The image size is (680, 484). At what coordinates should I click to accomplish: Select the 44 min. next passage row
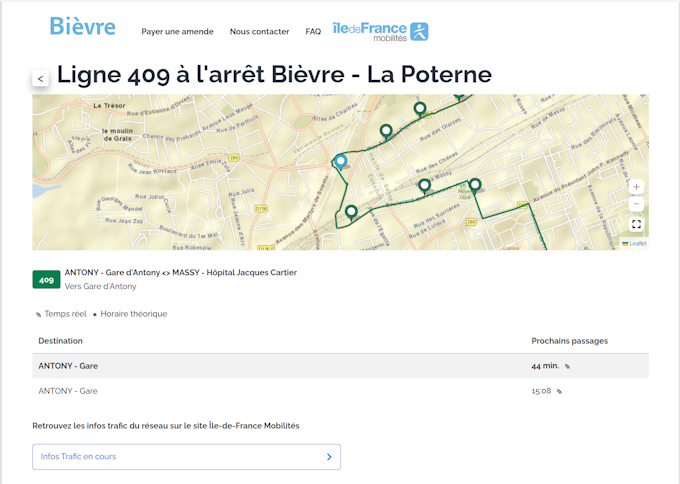tap(340, 366)
